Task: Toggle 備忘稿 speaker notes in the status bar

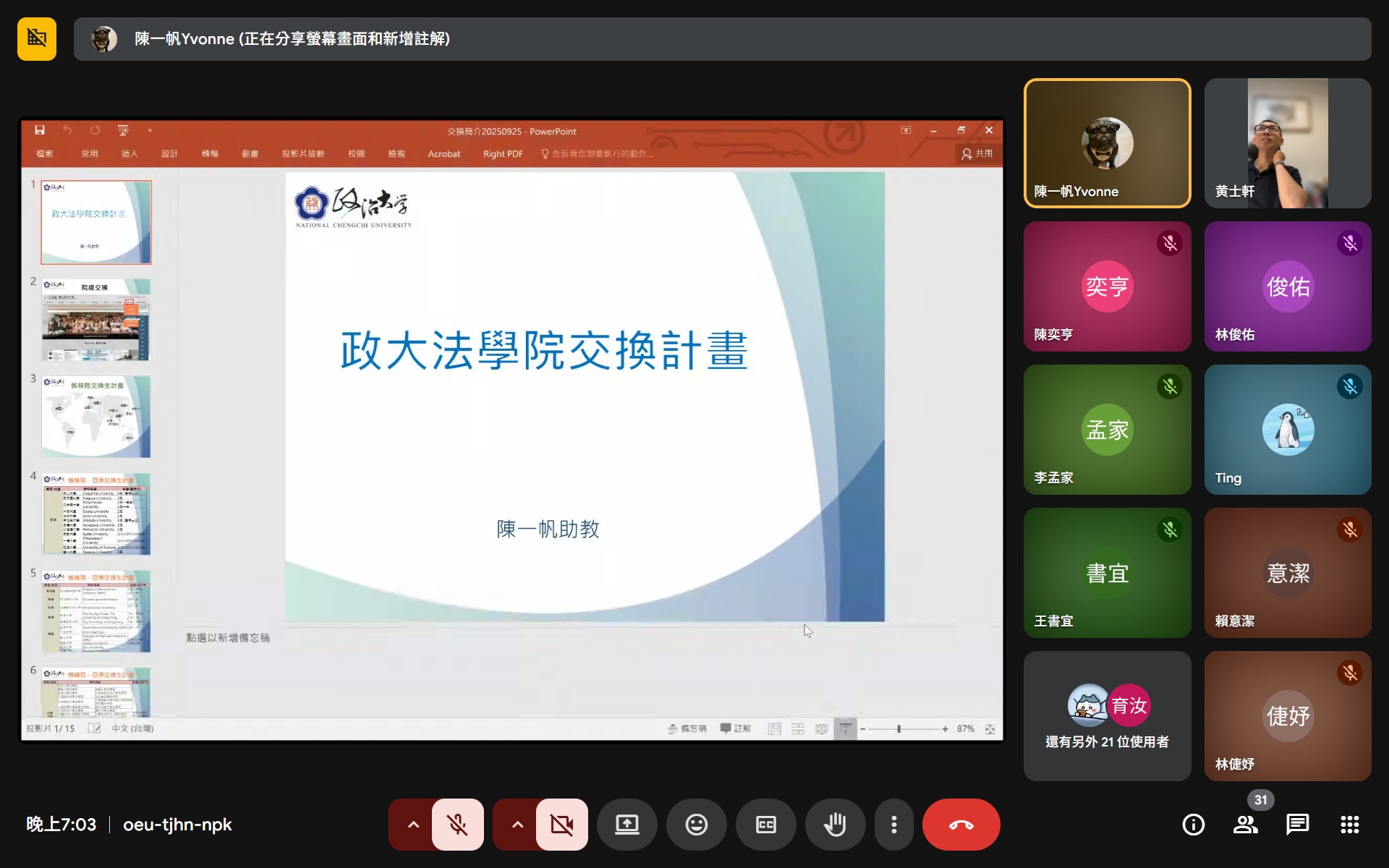Action: pos(687,728)
